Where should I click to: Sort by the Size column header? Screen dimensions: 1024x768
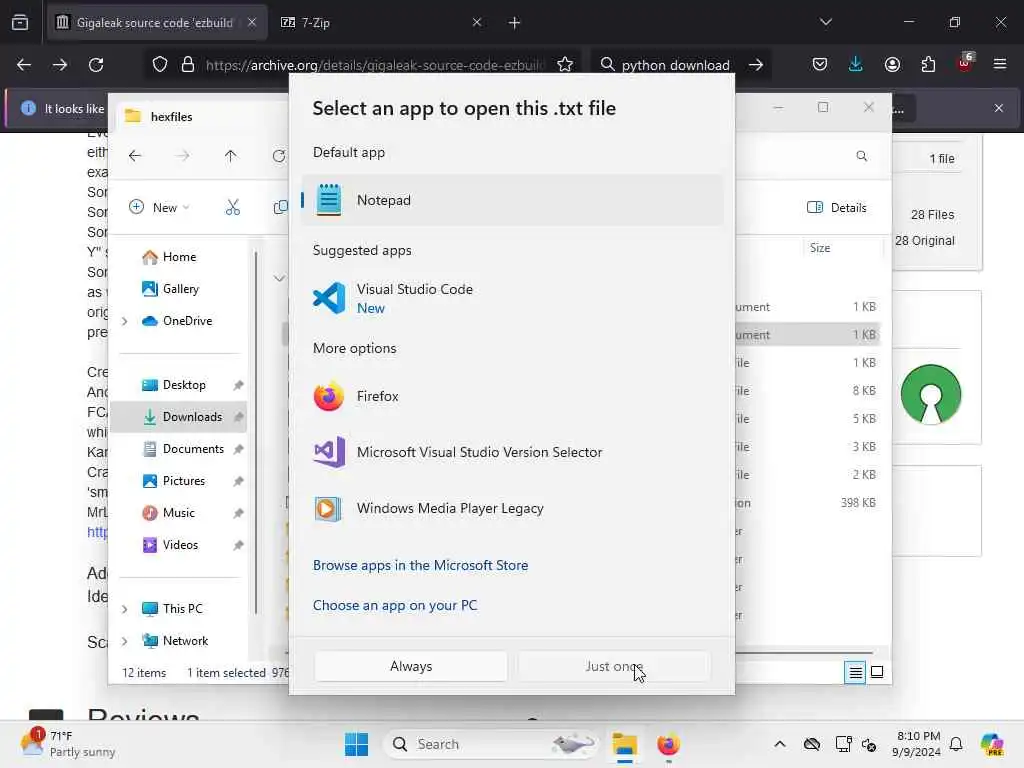820,248
